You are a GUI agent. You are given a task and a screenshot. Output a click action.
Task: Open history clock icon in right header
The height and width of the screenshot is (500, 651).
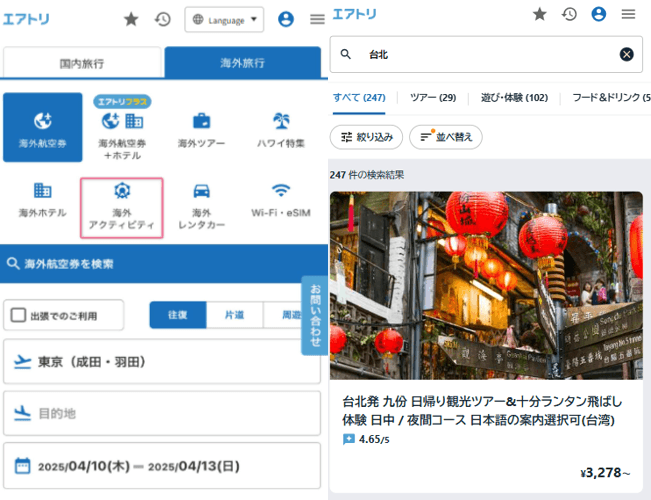click(569, 15)
